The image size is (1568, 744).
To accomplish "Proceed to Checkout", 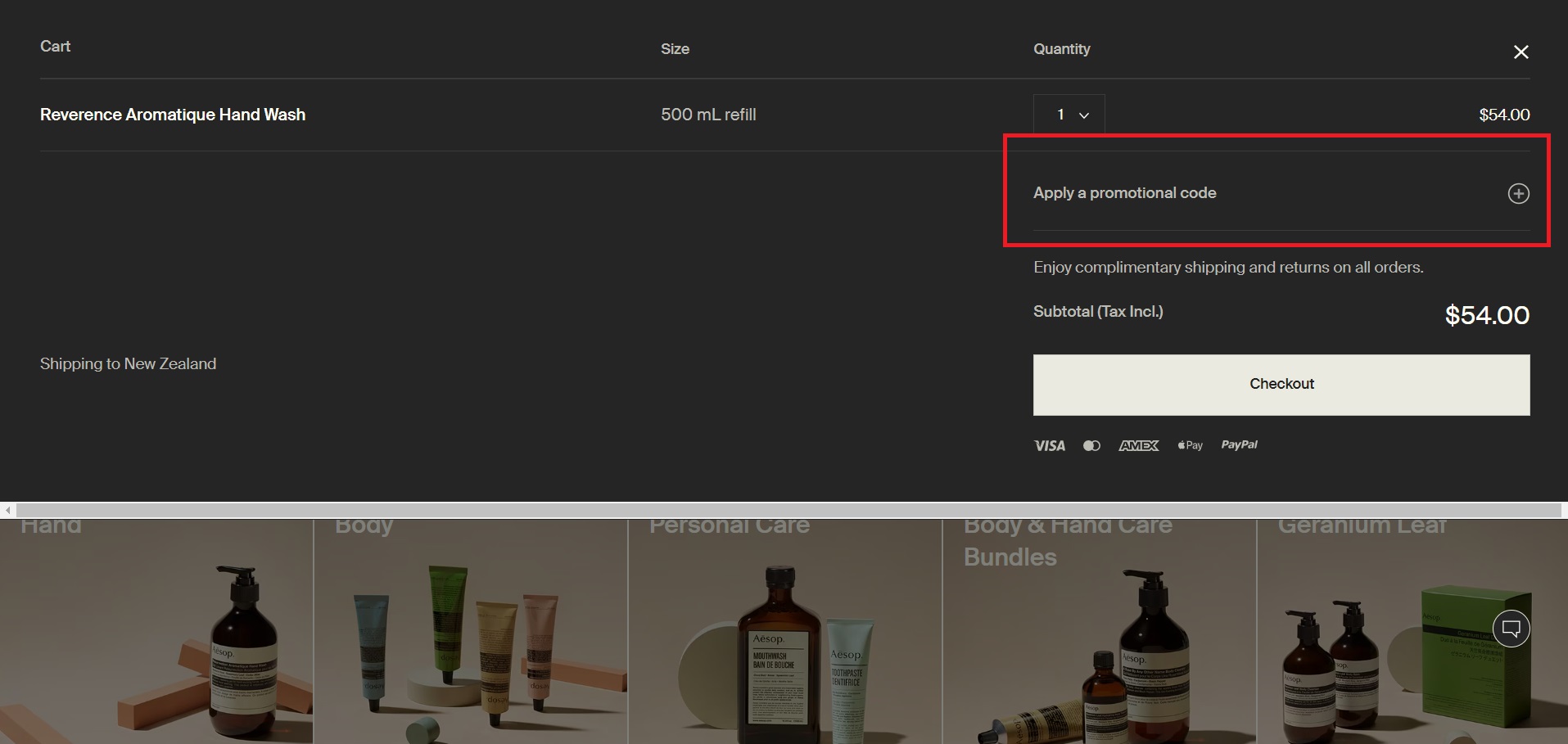I will [1281, 385].
